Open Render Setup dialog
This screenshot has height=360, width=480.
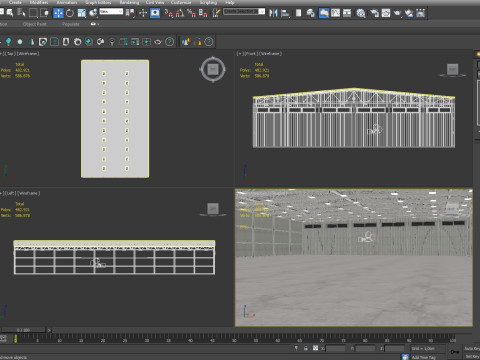[x=374, y=13]
